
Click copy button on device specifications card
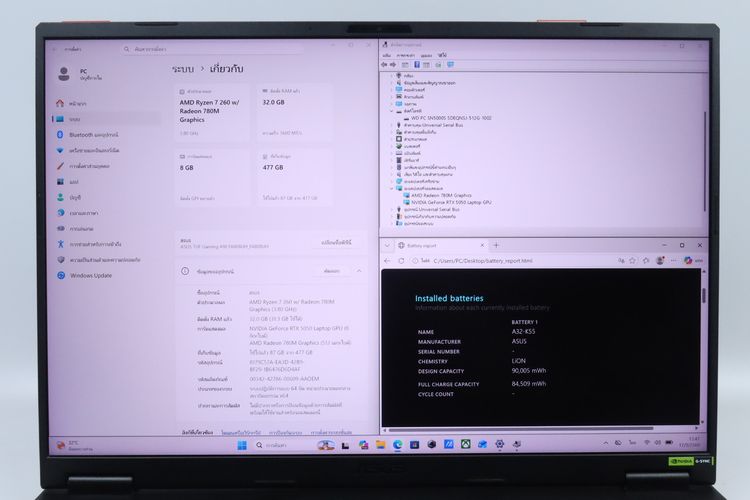[x=331, y=271]
